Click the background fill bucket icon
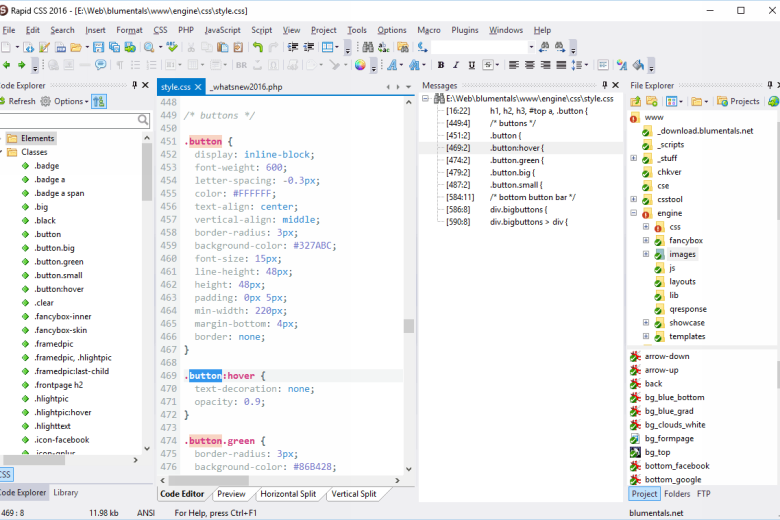Image resolution: width=780 pixels, height=520 pixels. pos(638,65)
